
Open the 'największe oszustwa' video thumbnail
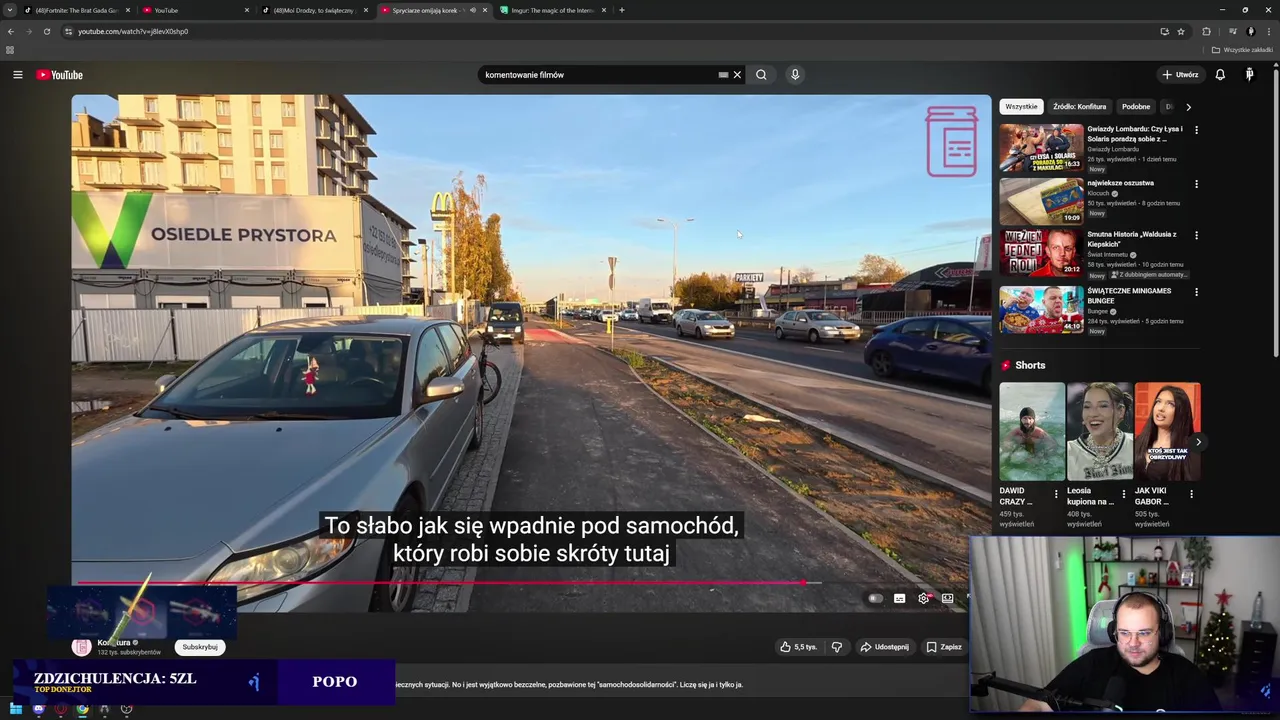coord(1041,201)
